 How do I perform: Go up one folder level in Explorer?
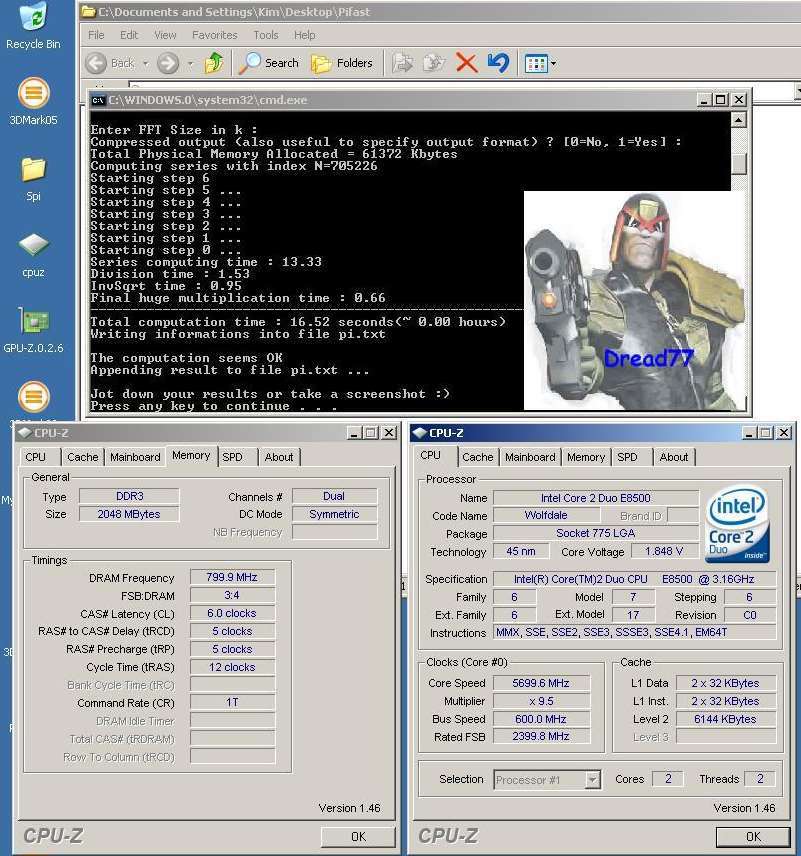[x=214, y=63]
